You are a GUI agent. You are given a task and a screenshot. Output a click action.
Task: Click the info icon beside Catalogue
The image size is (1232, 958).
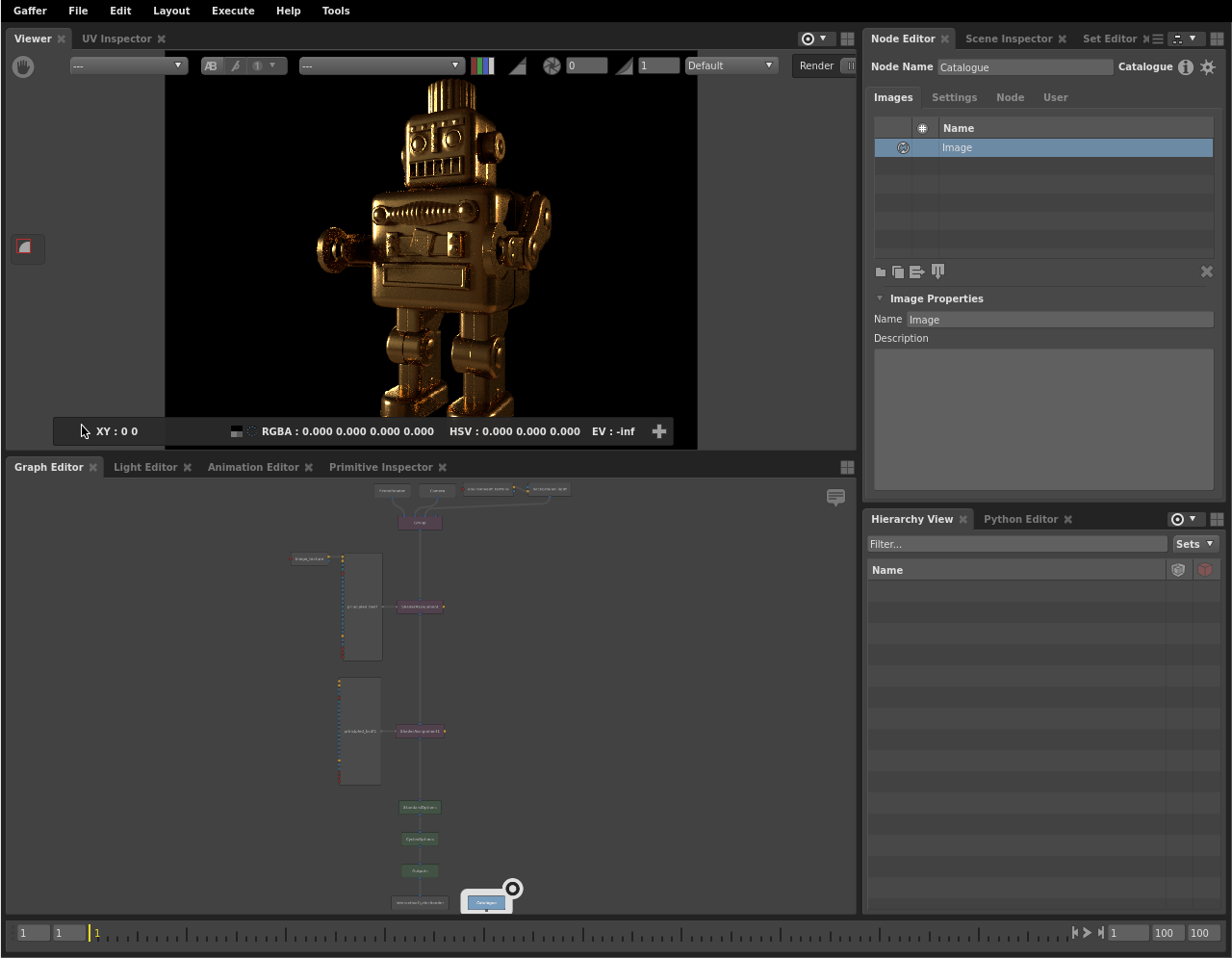(x=1186, y=67)
